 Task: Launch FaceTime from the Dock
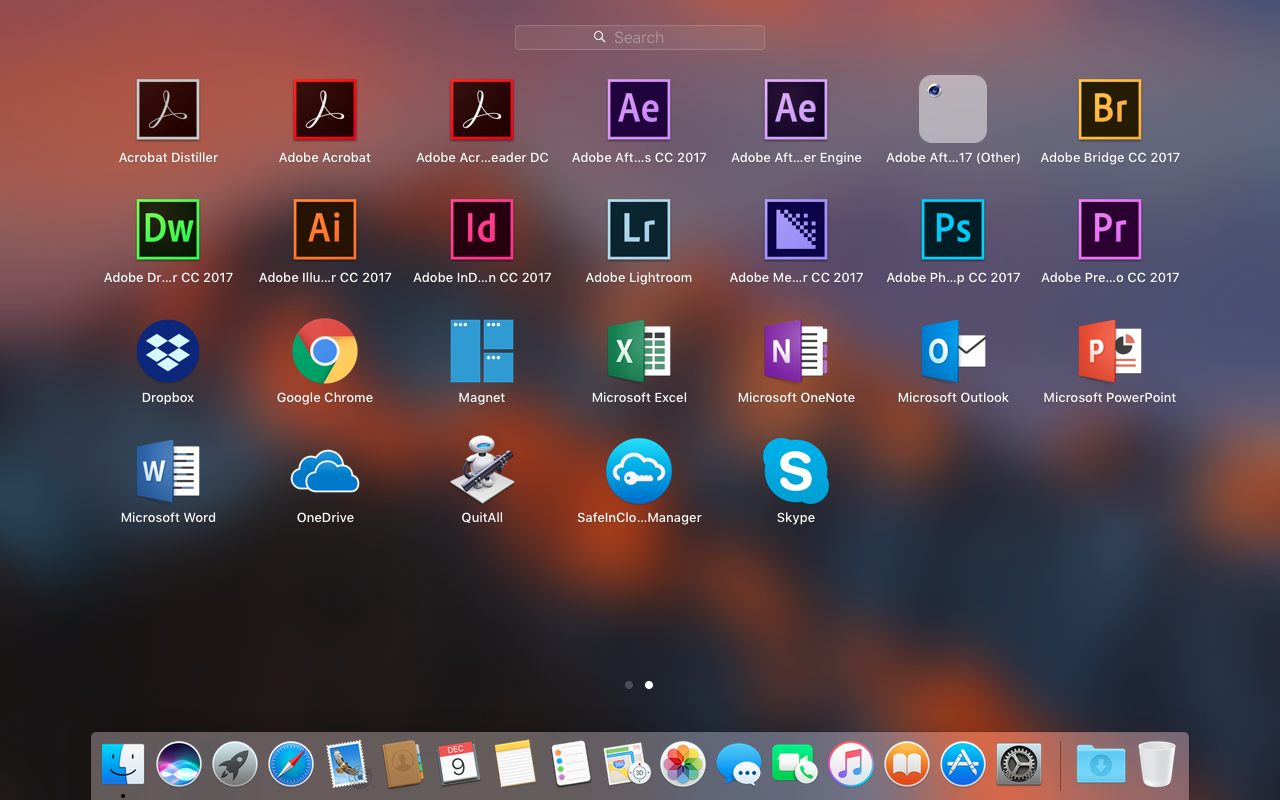(x=795, y=765)
